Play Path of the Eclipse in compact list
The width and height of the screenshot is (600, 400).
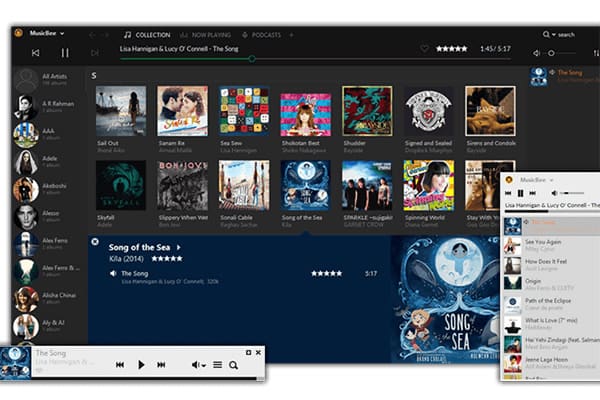click(551, 304)
